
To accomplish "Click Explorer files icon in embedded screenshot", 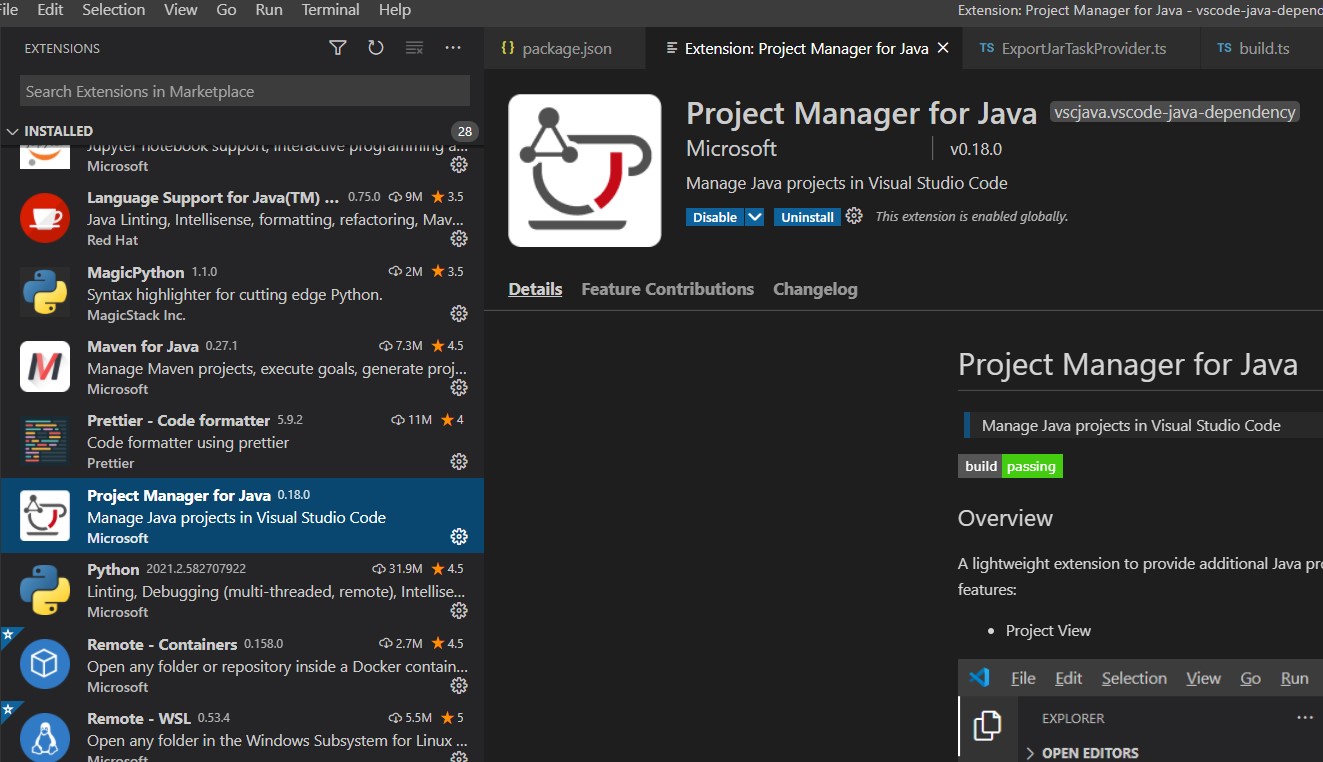I will (987, 725).
